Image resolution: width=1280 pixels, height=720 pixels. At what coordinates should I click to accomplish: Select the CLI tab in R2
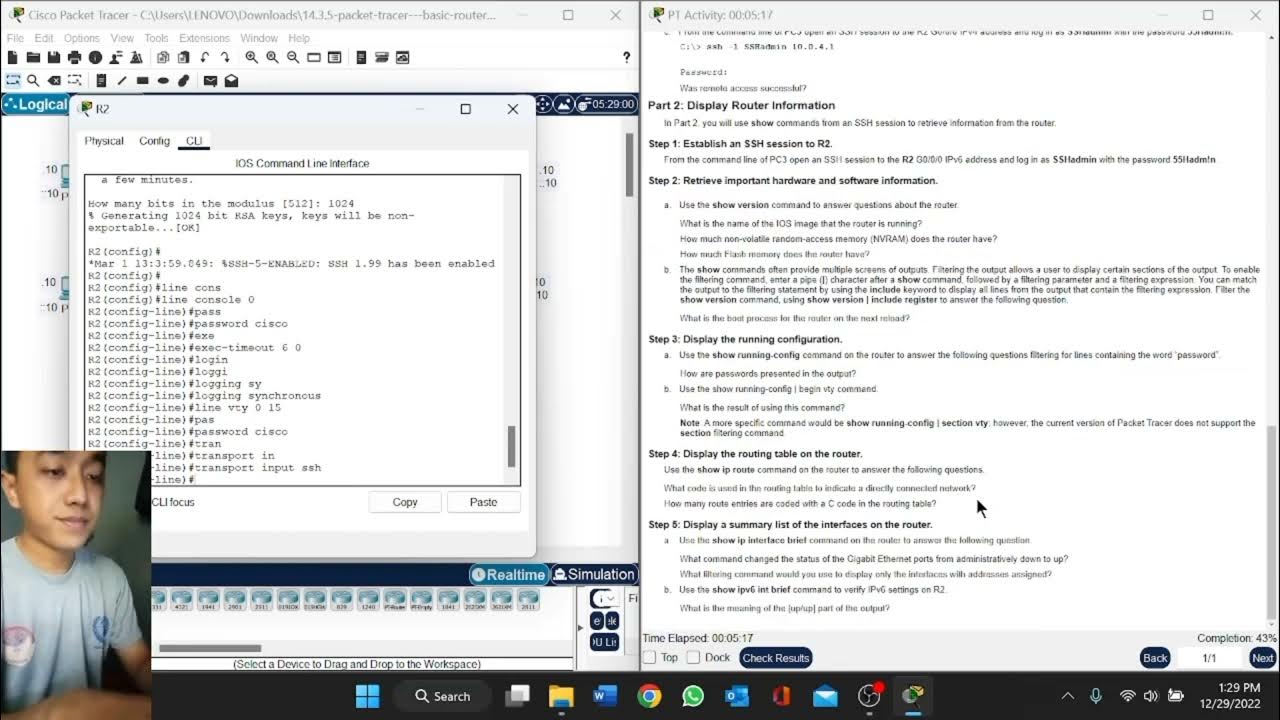(194, 141)
